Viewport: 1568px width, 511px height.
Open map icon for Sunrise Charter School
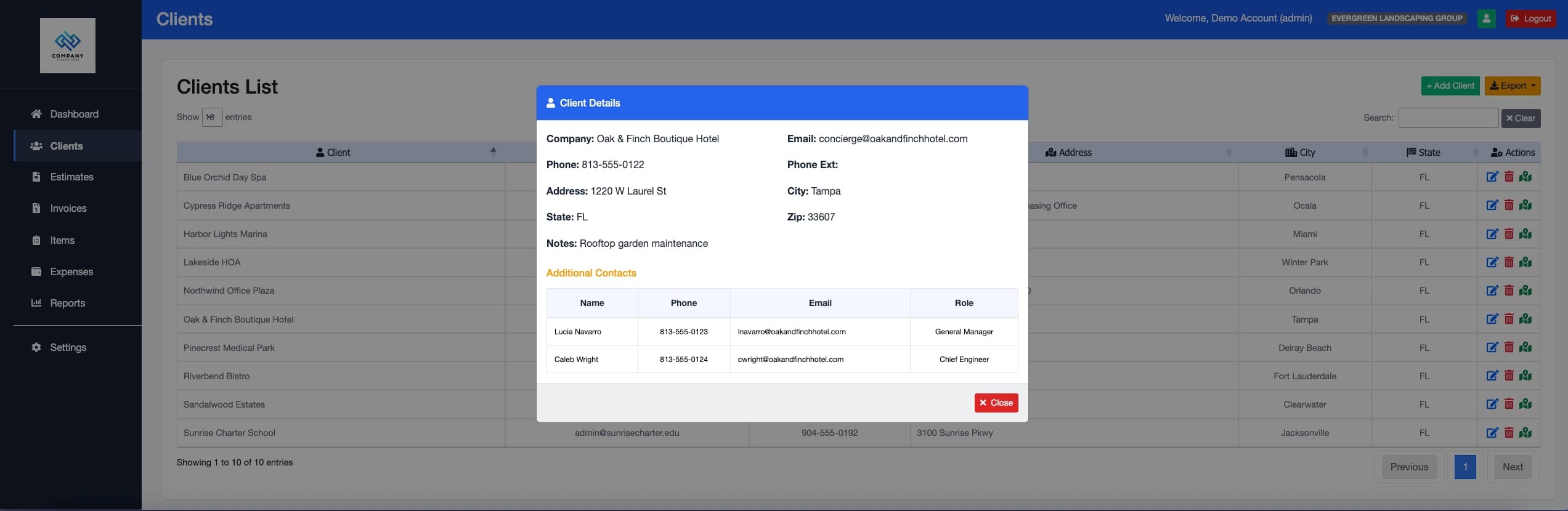[1525, 432]
